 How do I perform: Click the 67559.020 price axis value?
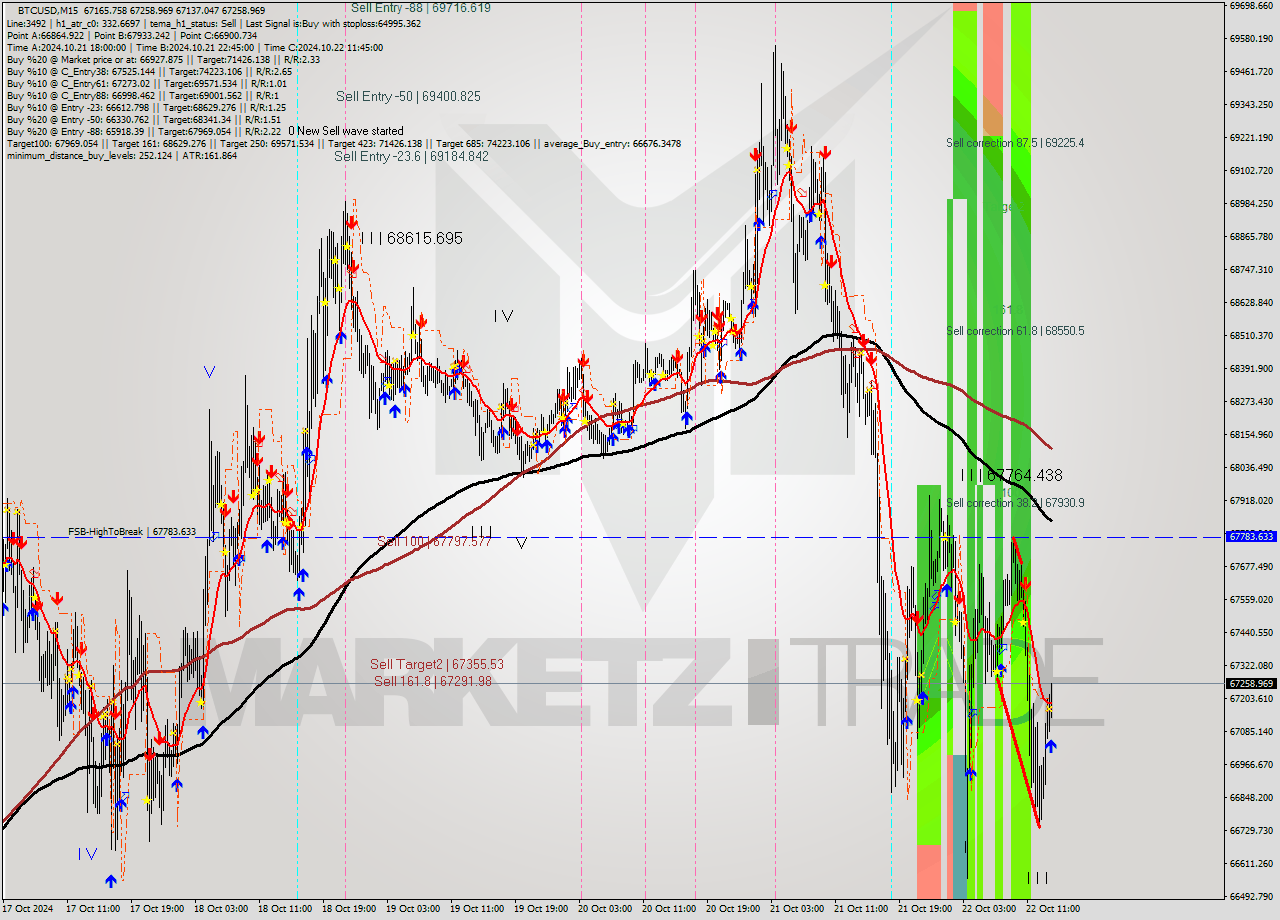click(x=1251, y=599)
